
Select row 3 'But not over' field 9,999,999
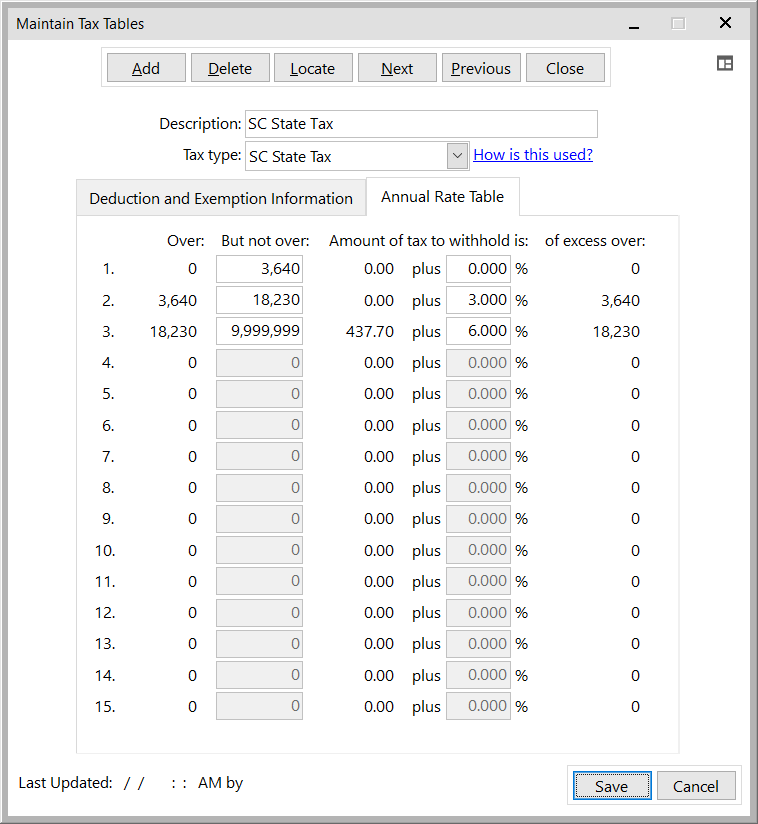[x=260, y=331]
